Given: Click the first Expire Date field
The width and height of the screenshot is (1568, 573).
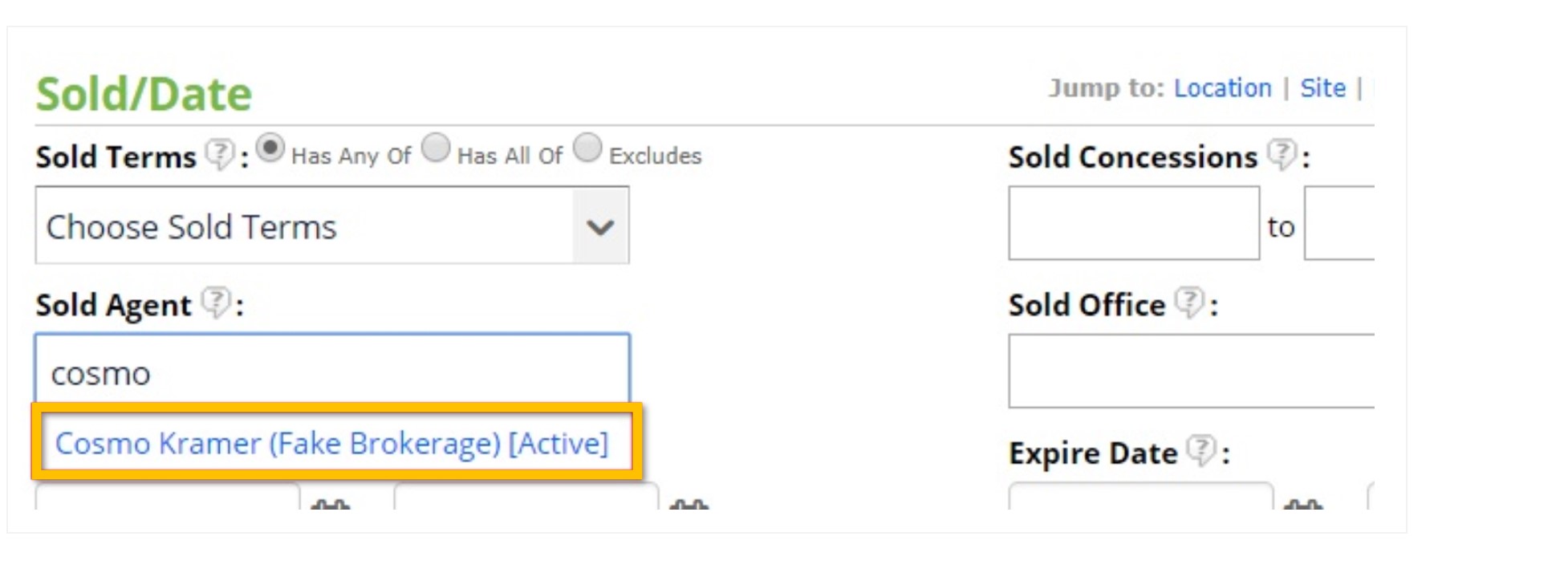Looking at the screenshot, I should point(1139,498).
